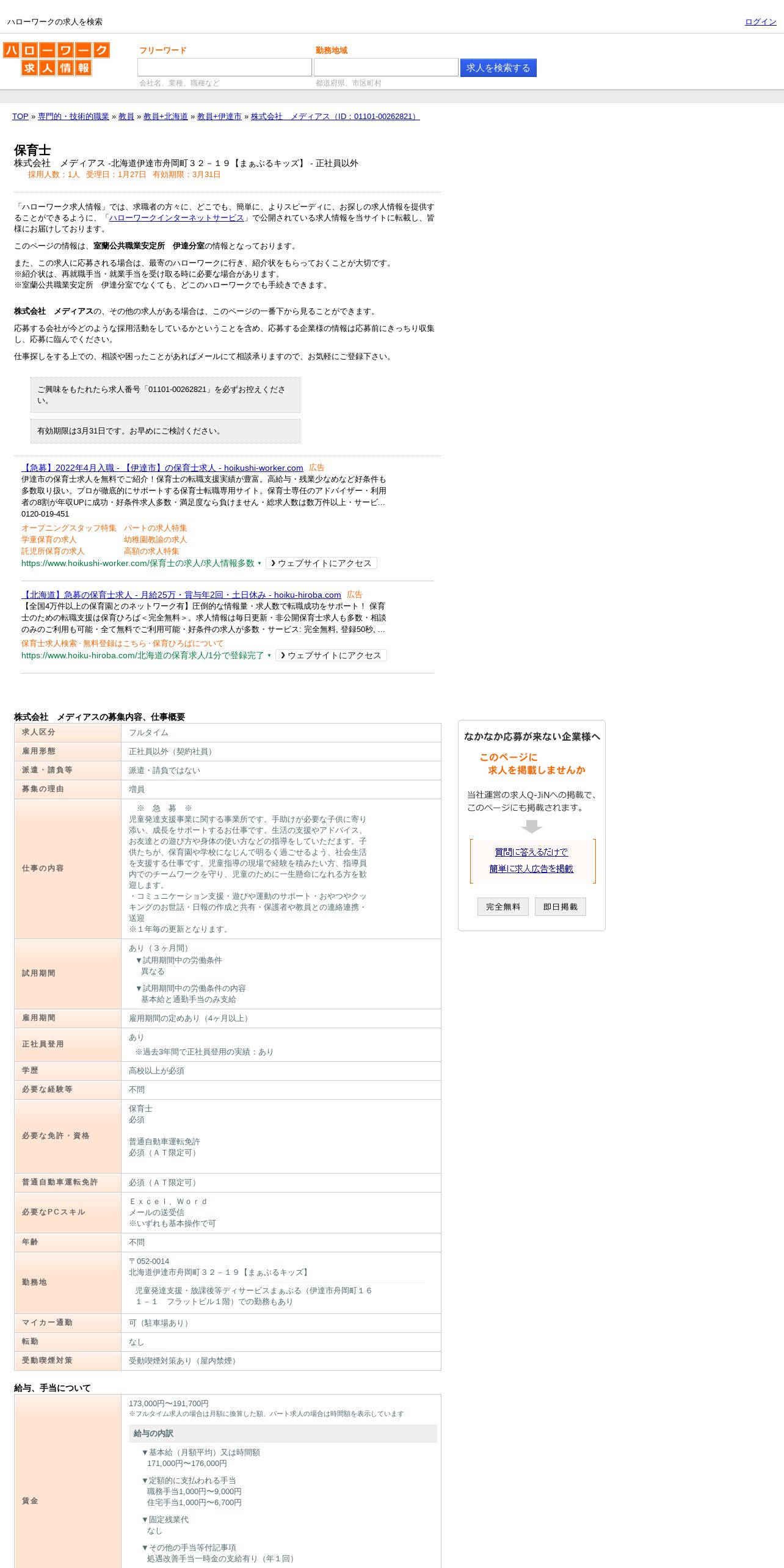Image resolution: width=784 pixels, height=1568 pixels.
Task: Open パートの求人特集 ad sublink
Action: (156, 528)
